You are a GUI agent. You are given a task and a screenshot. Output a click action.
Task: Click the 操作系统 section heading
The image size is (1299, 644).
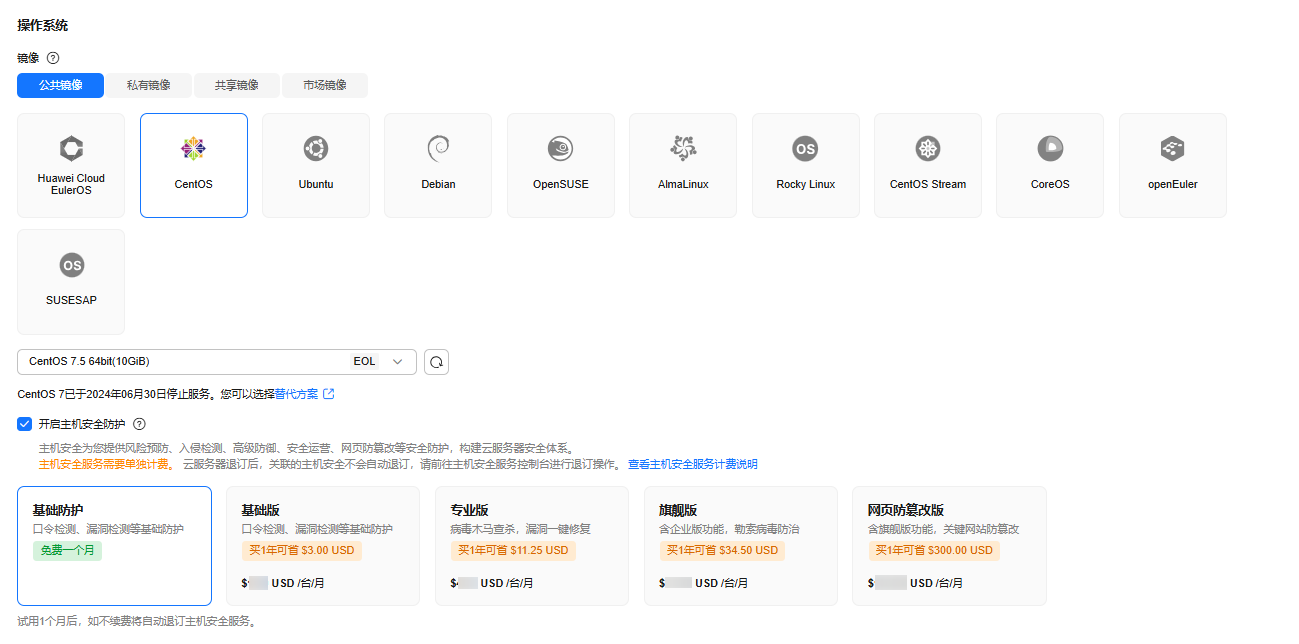pos(43,25)
